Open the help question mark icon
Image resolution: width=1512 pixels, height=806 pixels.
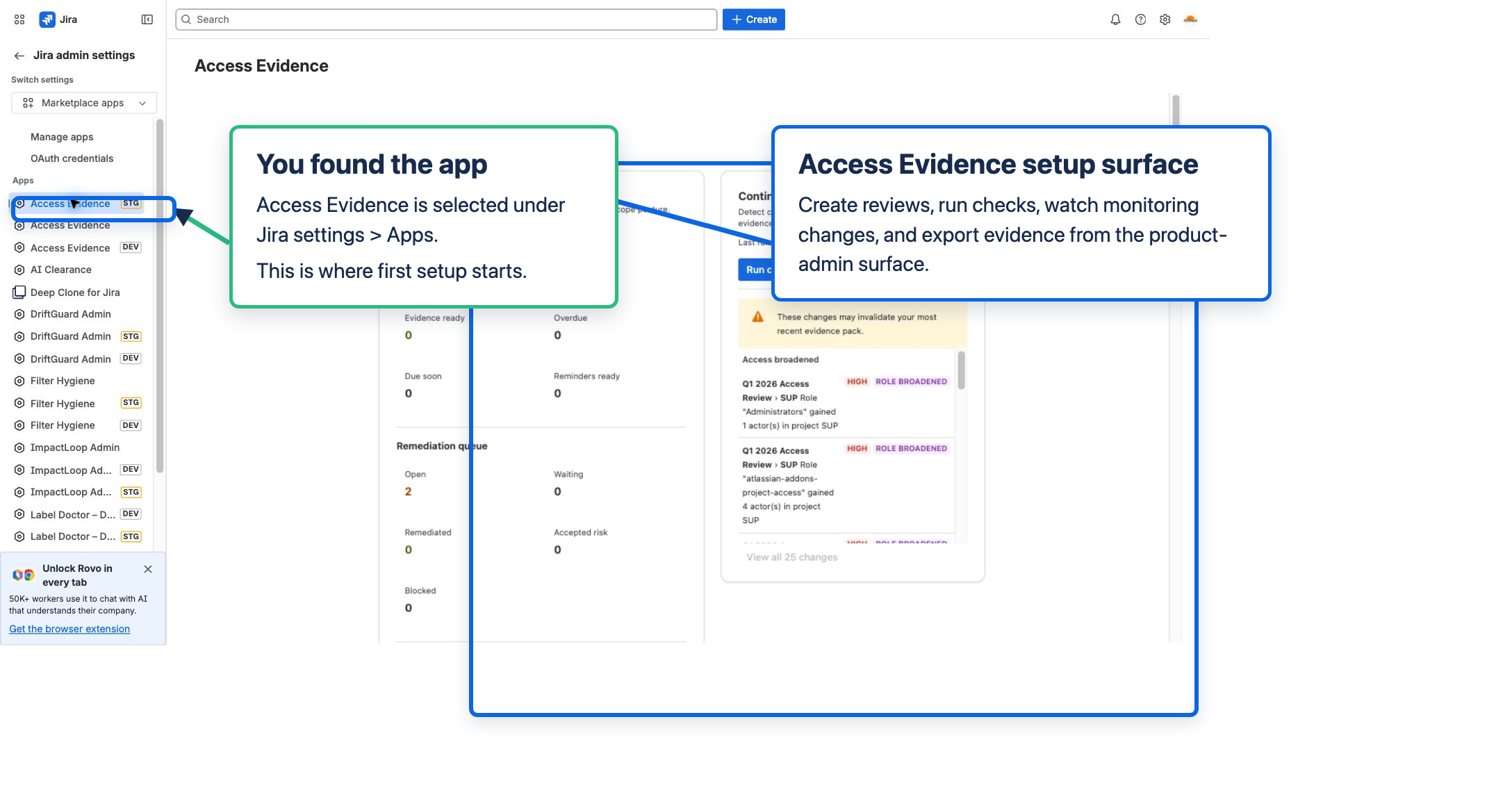[x=1140, y=19]
